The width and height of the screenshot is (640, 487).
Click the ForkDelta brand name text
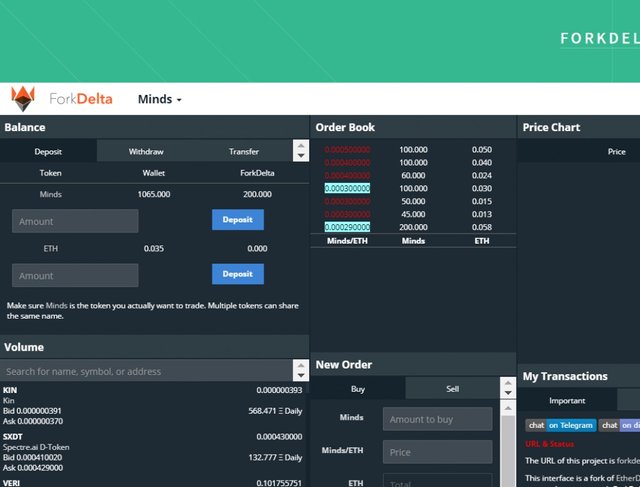[x=81, y=99]
